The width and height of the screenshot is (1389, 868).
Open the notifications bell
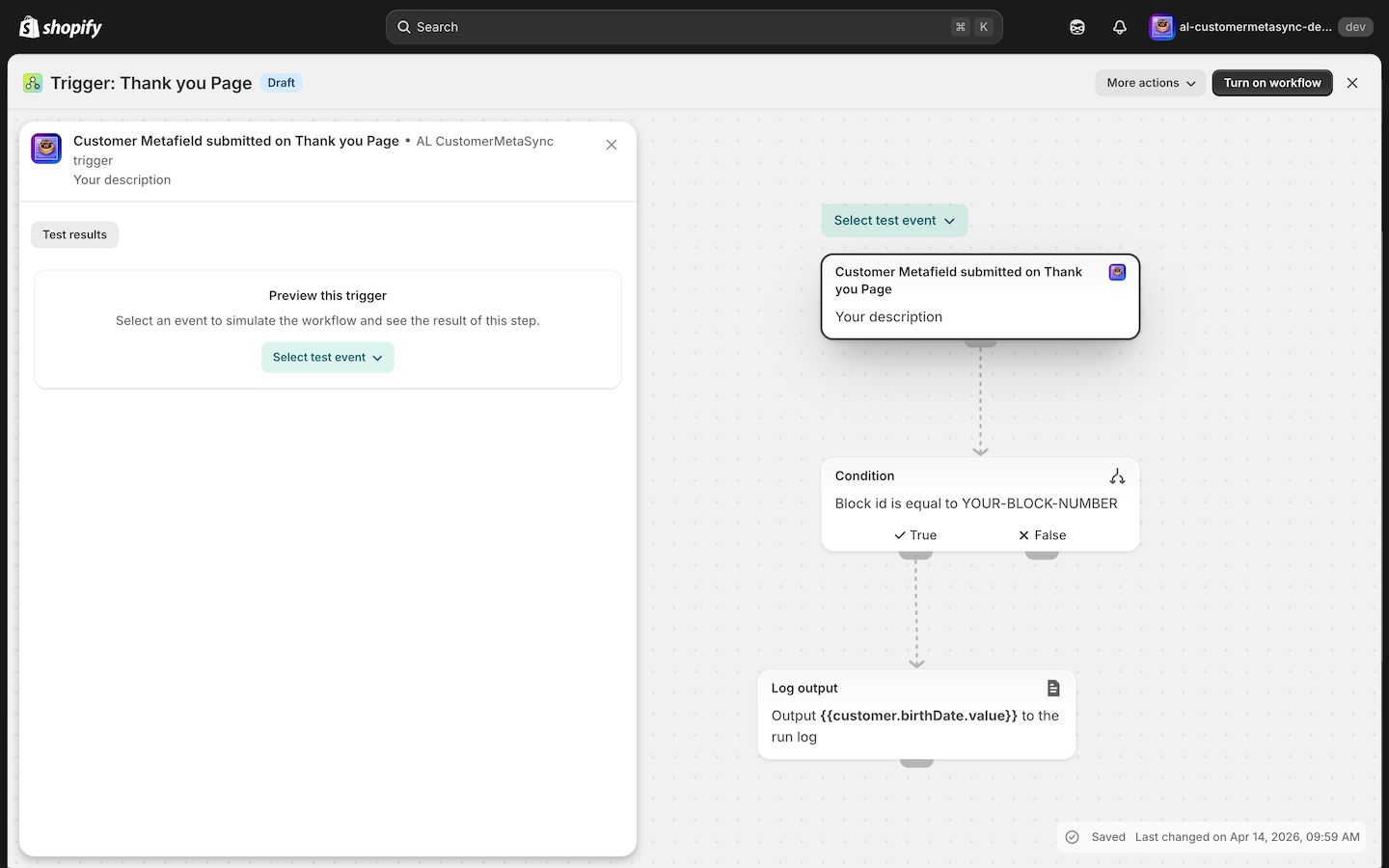click(x=1120, y=27)
